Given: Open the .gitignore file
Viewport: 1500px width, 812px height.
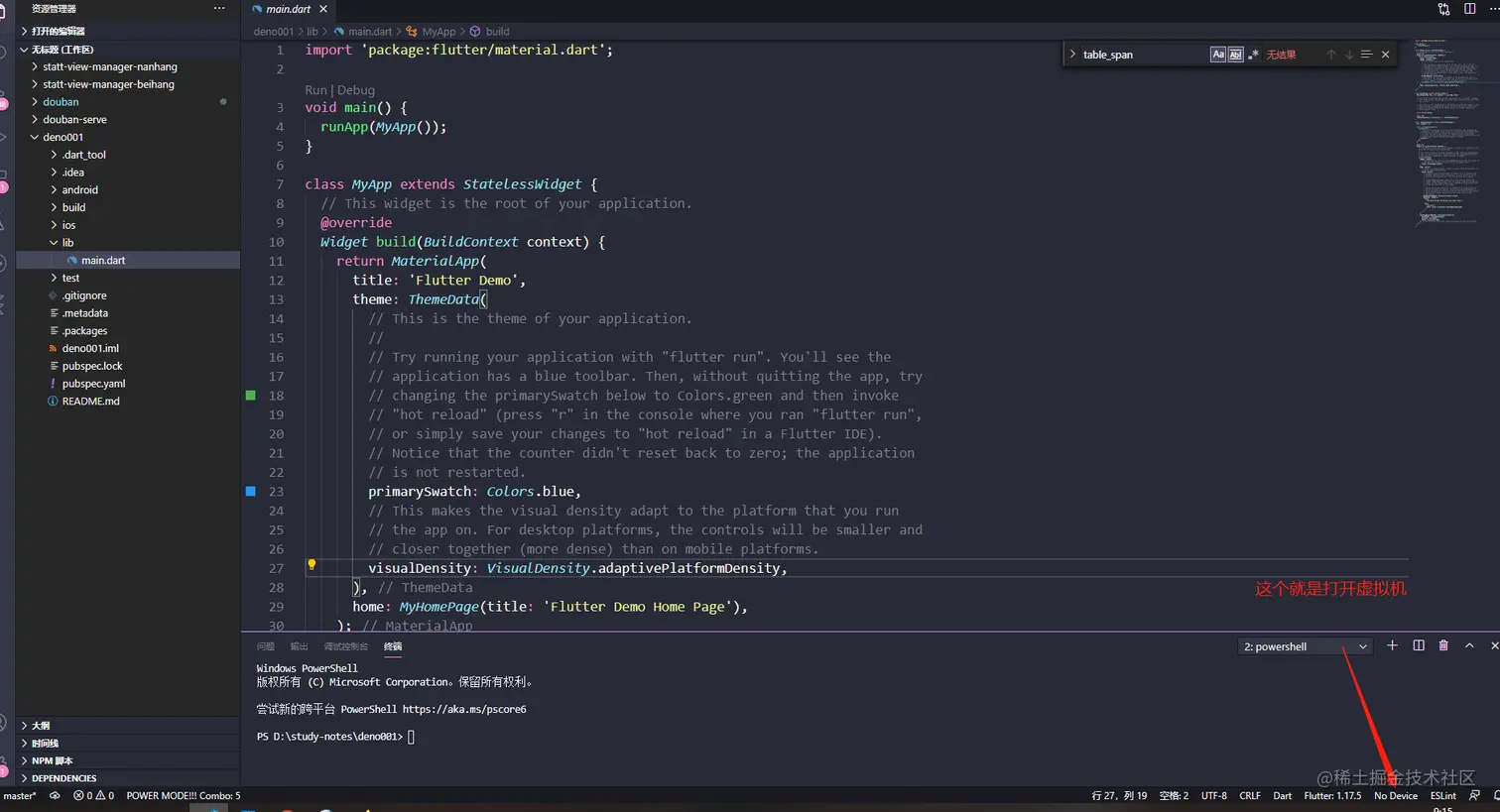Looking at the screenshot, I should [x=128, y=295].
